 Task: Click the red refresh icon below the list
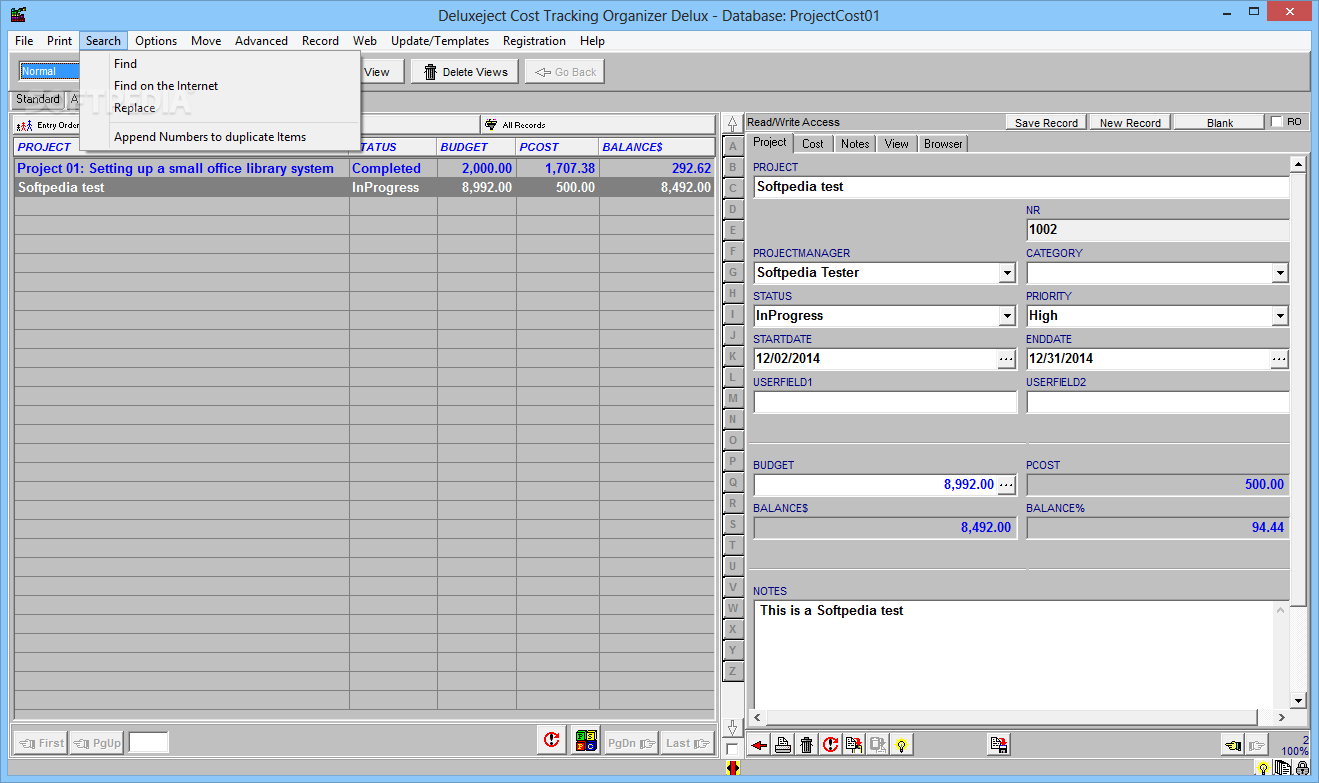click(551, 741)
